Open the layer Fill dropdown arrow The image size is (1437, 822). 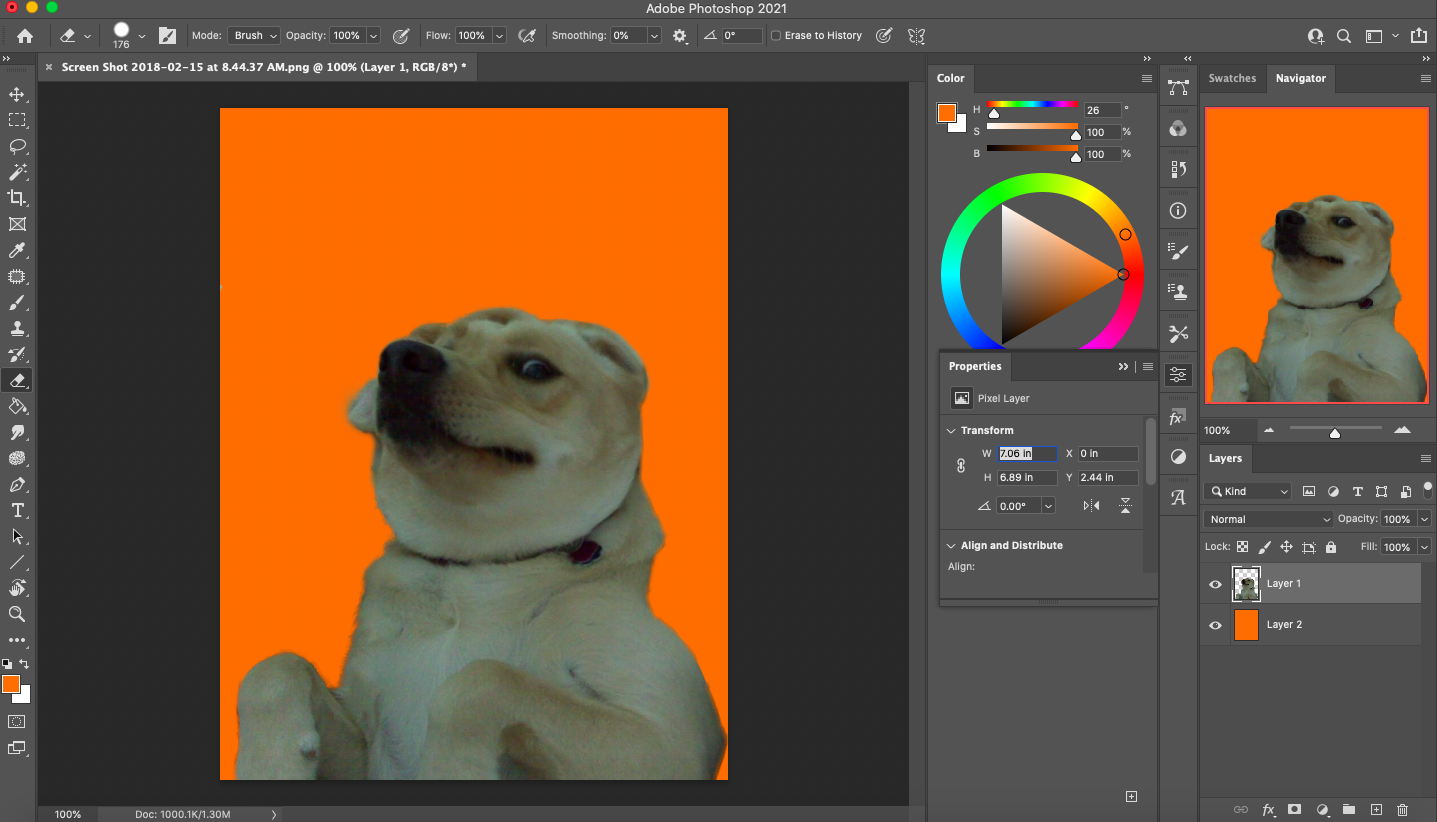(x=1423, y=547)
